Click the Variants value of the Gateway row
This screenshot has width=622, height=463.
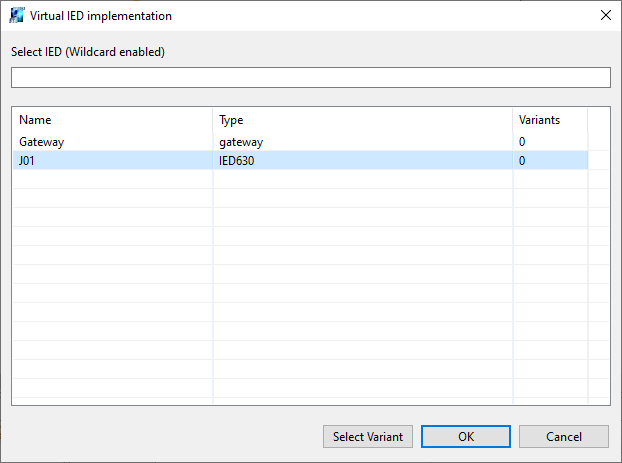522,142
